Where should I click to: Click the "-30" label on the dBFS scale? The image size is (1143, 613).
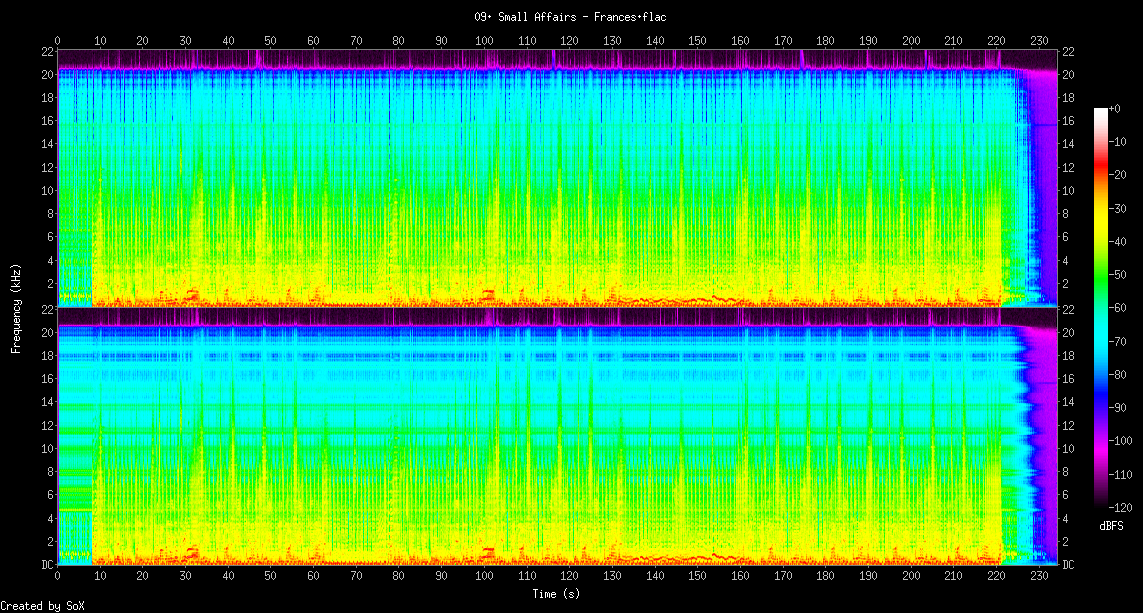pos(1120,207)
